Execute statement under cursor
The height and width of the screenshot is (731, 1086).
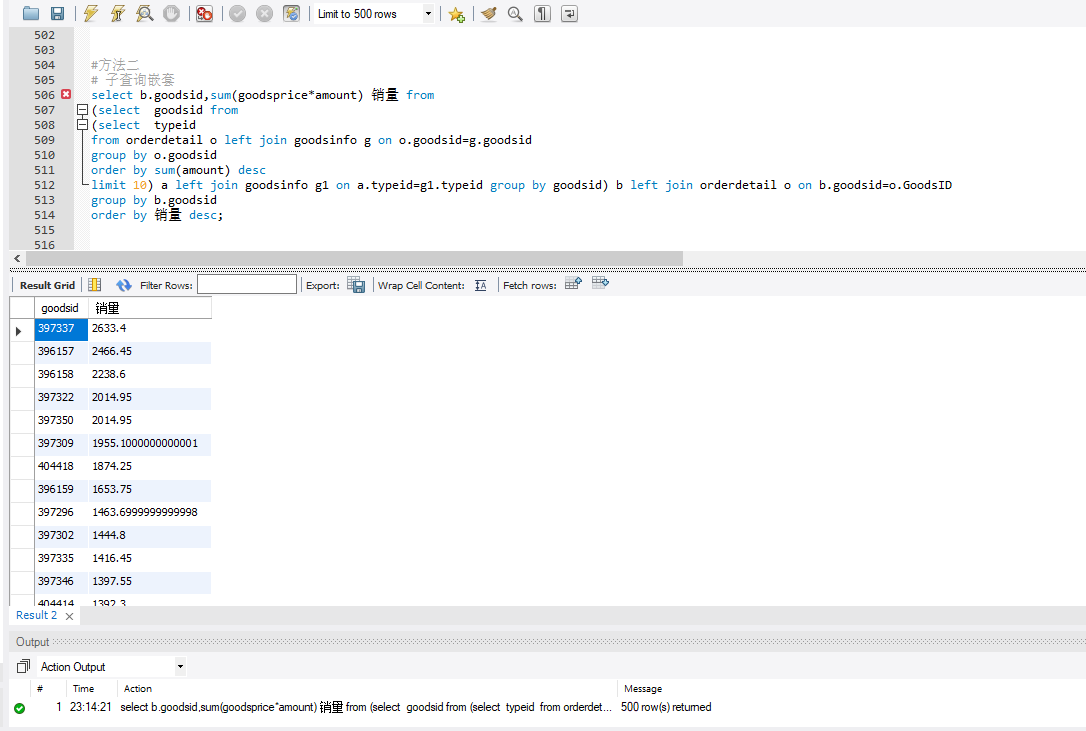click(x=118, y=14)
